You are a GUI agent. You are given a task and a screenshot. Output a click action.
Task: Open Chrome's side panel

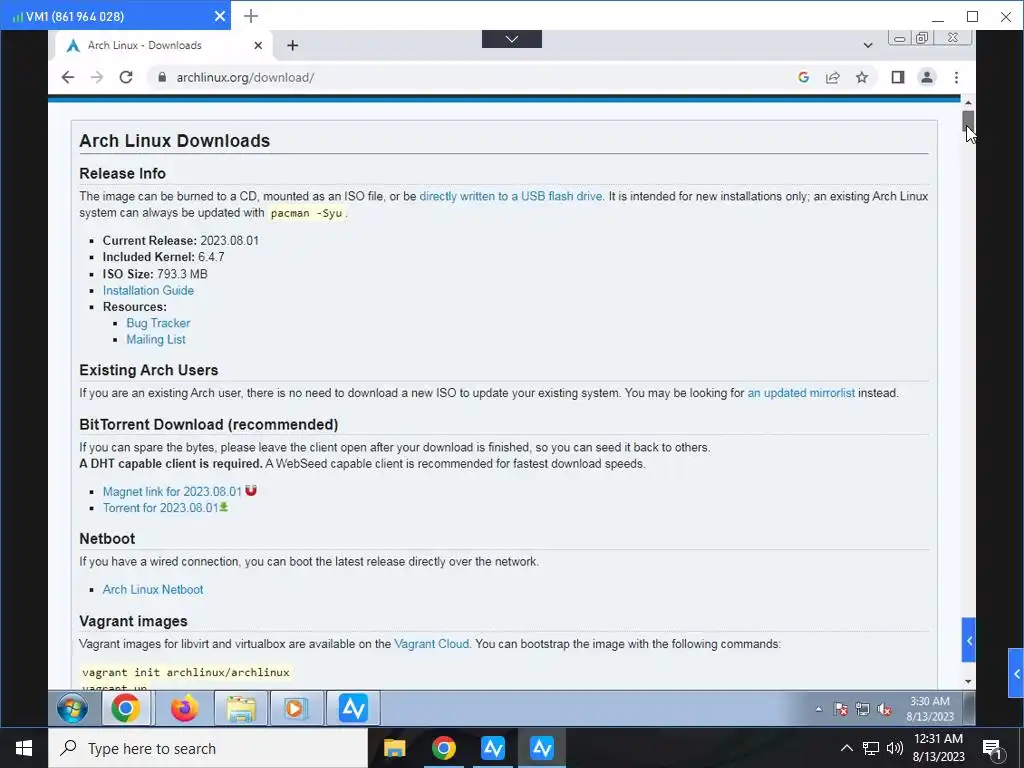[x=898, y=77]
